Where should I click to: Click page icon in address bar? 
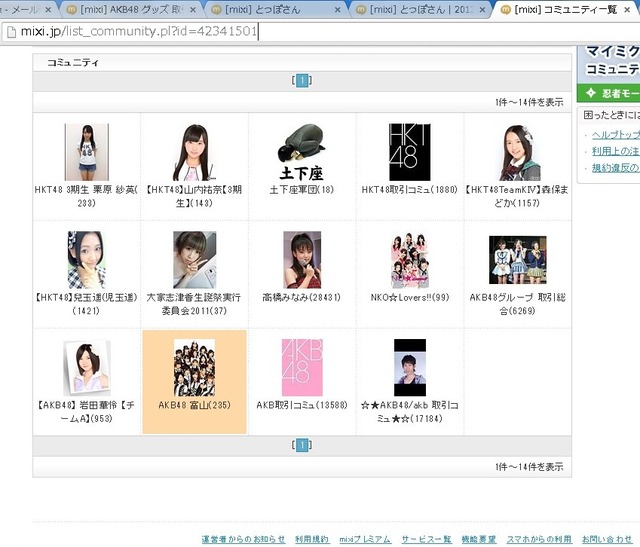11,32
